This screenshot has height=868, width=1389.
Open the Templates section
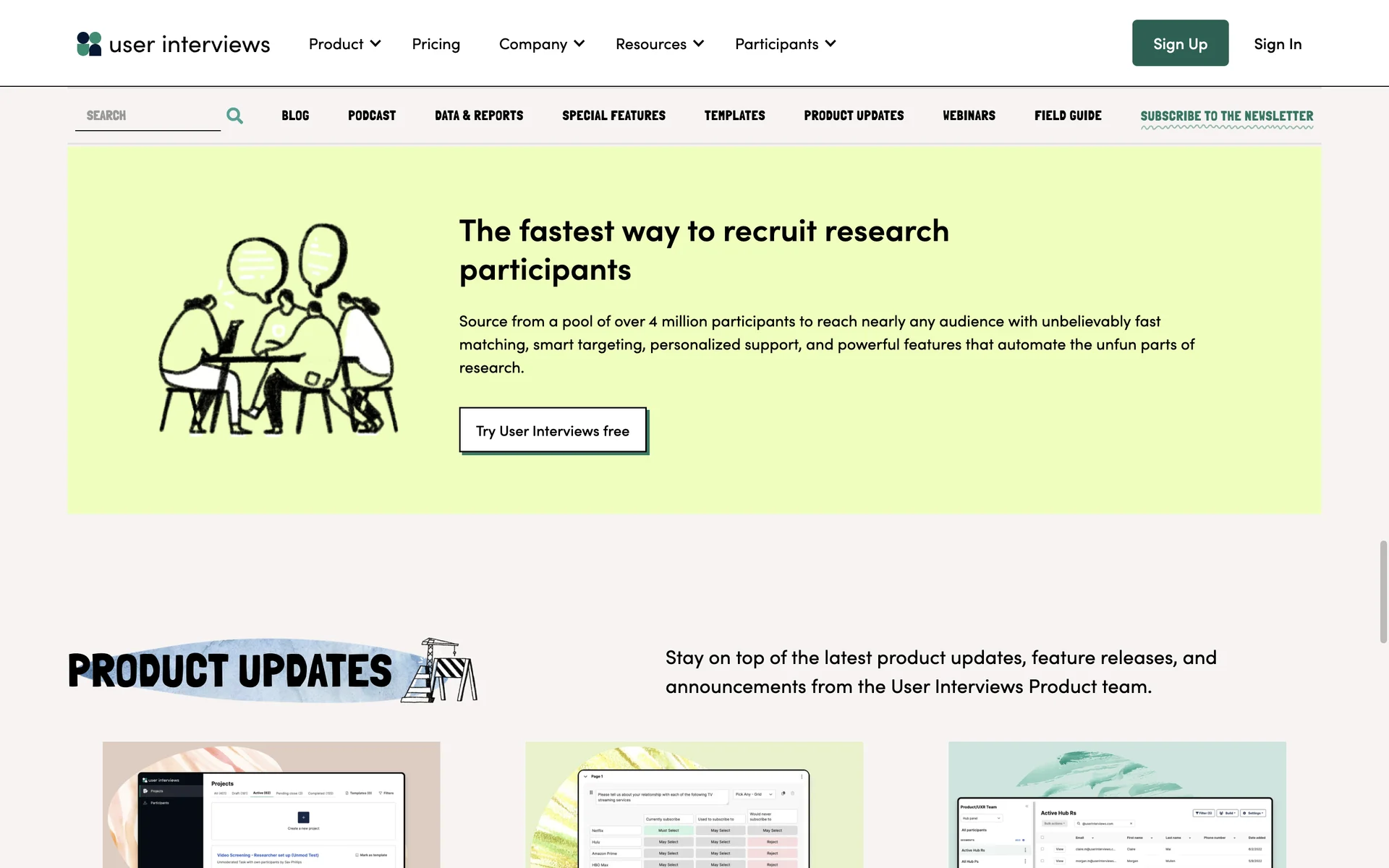tap(734, 116)
